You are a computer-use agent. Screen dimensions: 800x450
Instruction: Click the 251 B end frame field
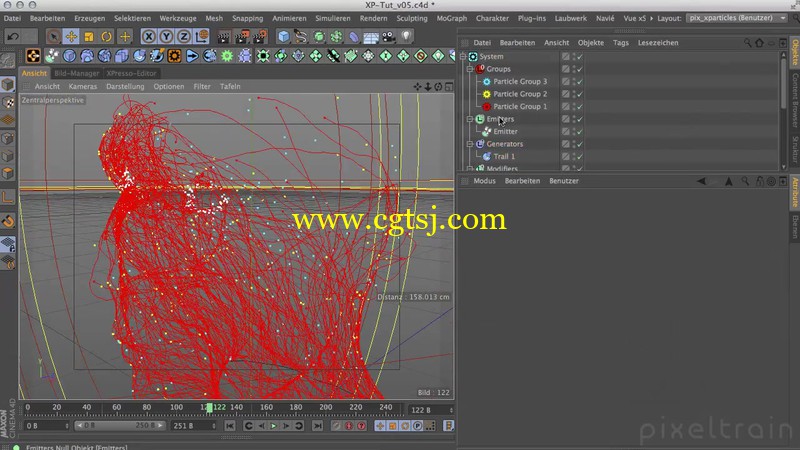pos(194,426)
